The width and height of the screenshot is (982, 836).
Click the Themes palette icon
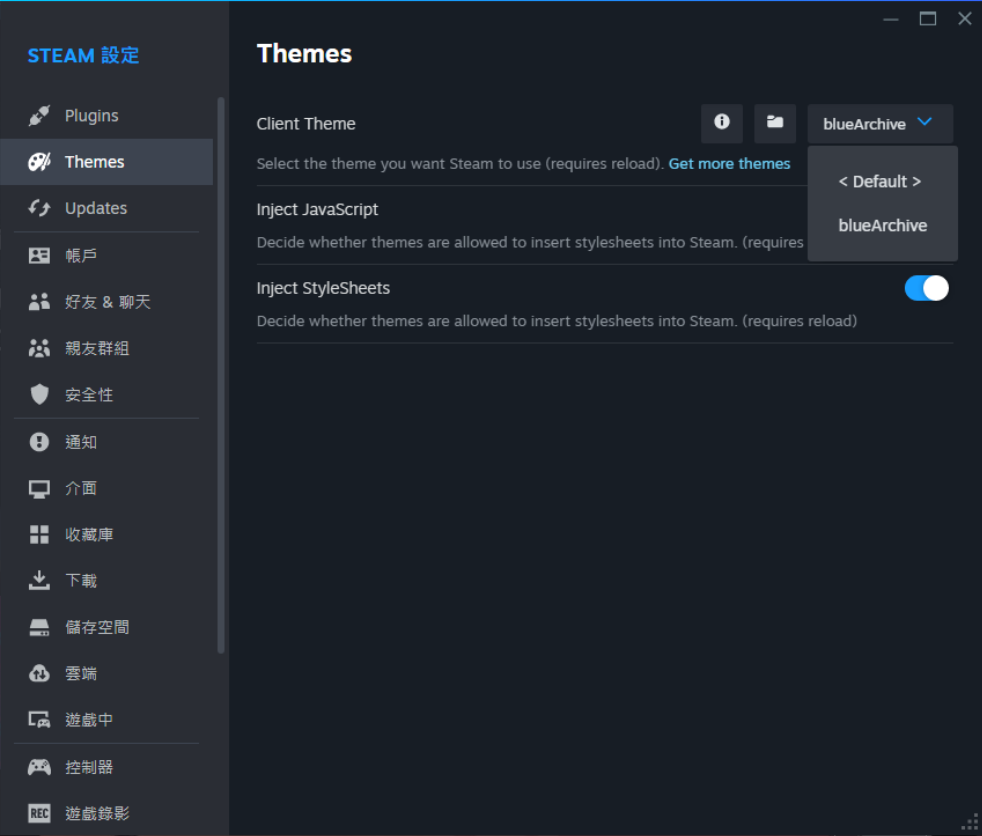tap(39, 162)
